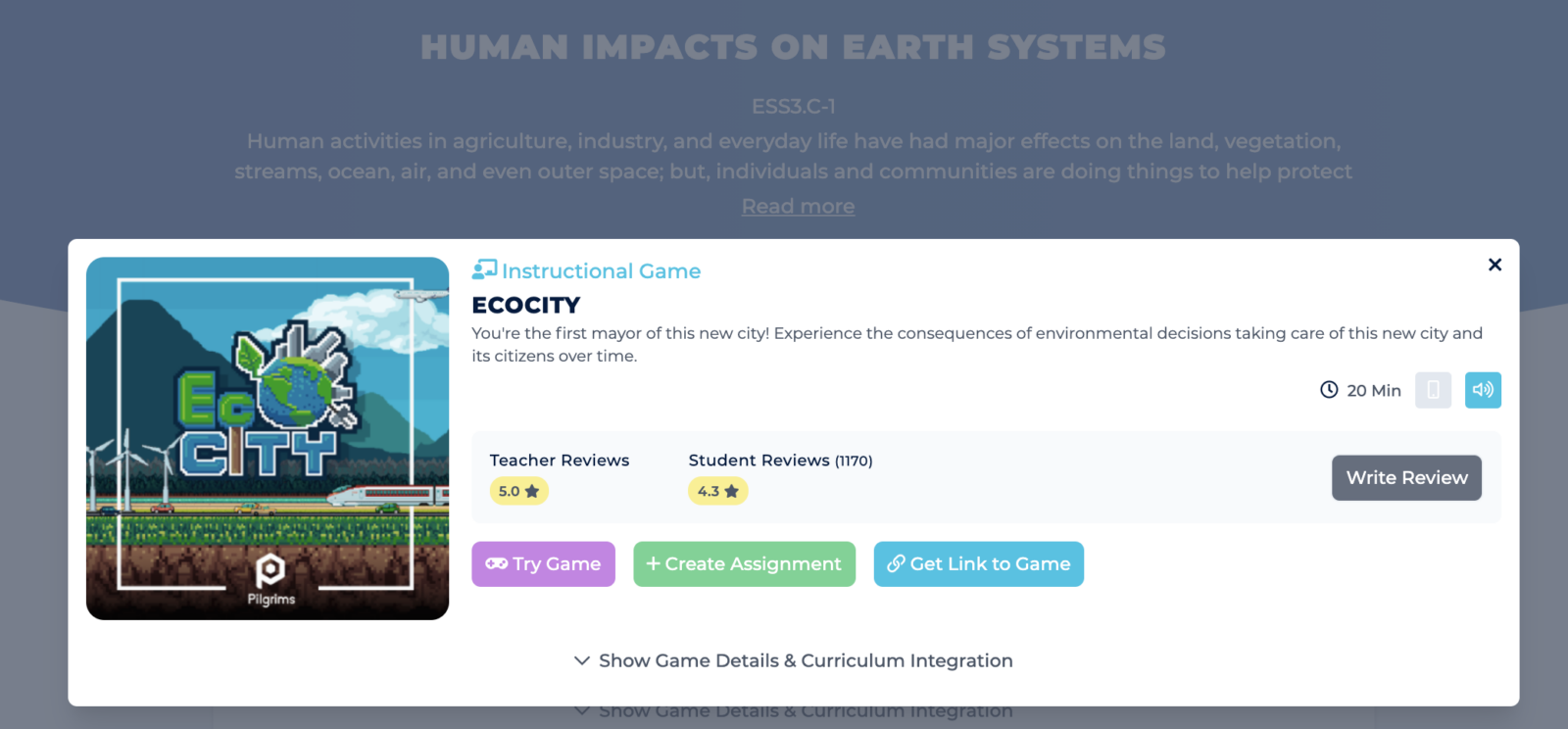Open the Write Review form

tap(1406, 478)
